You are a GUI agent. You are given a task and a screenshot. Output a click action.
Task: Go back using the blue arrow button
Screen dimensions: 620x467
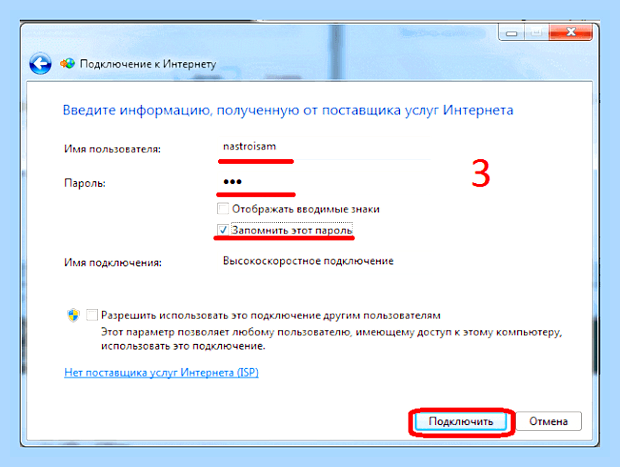click(40, 63)
